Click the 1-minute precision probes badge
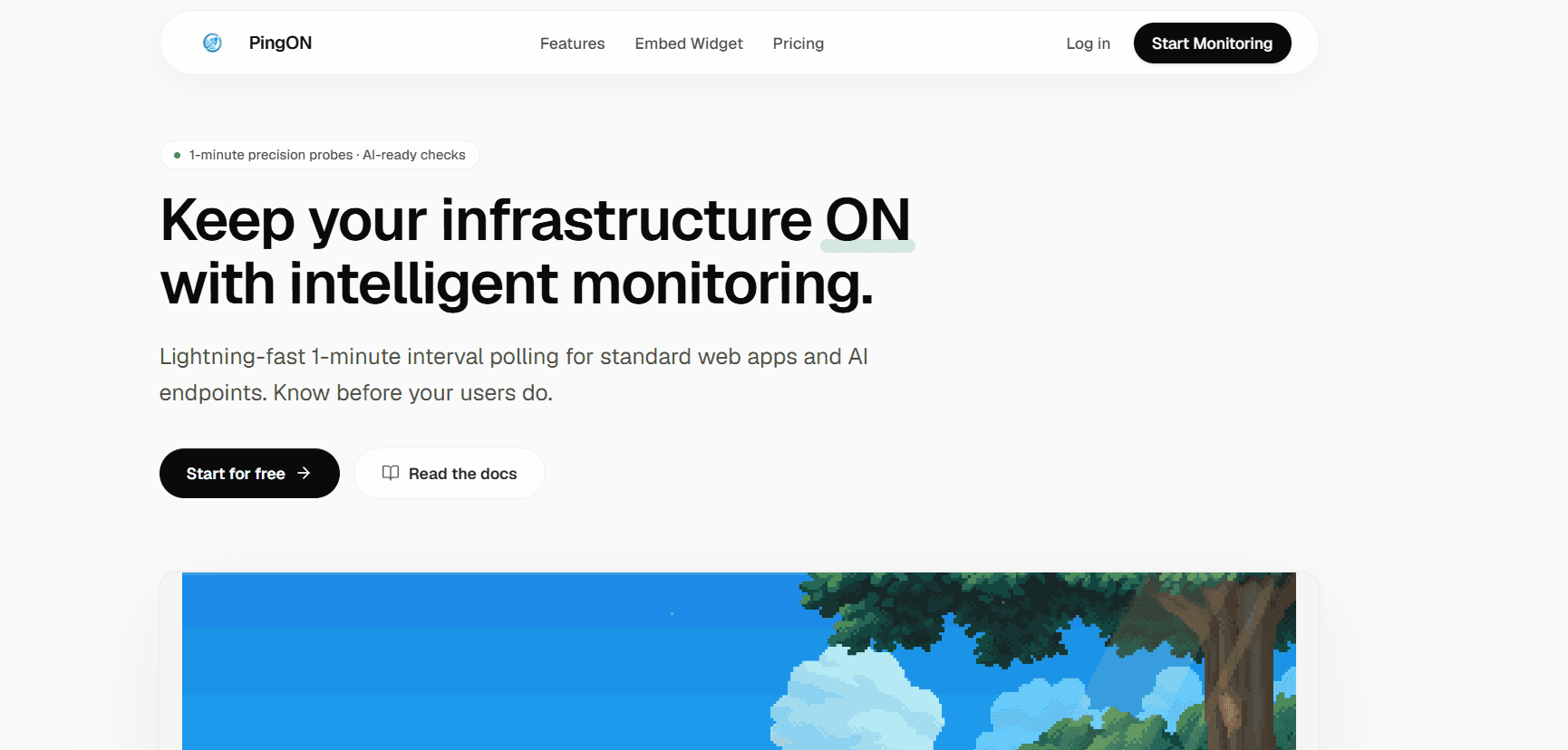 click(320, 155)
